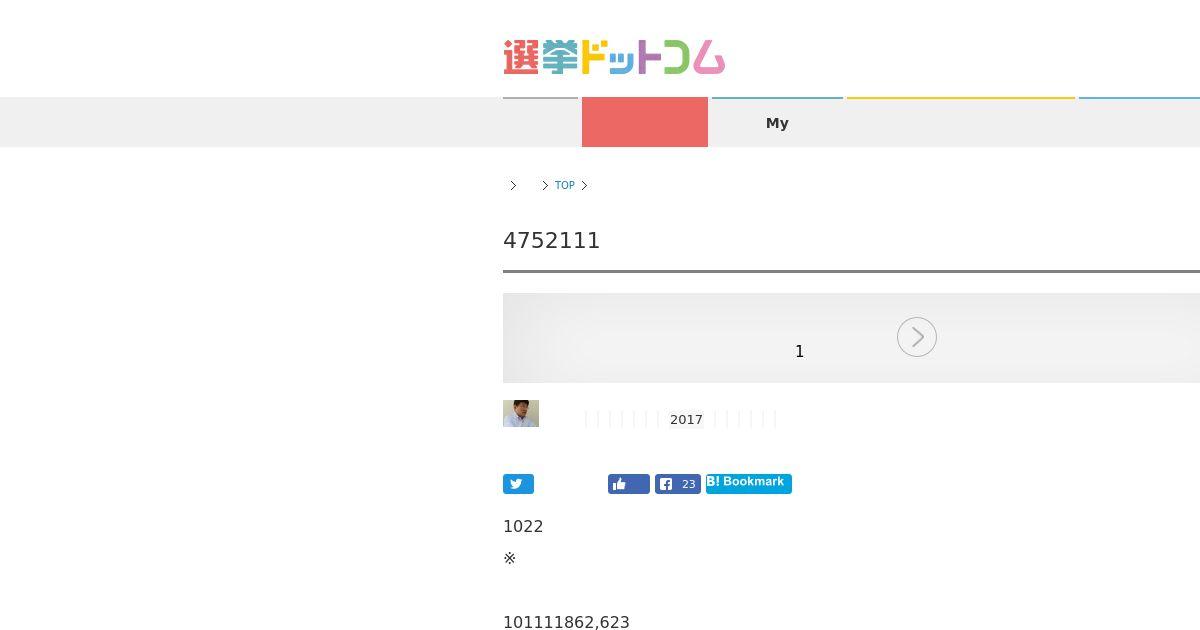The width and height of the screenshot is (1200, 630).
Task: Open the My navigation tab
Action: [777, 122]
